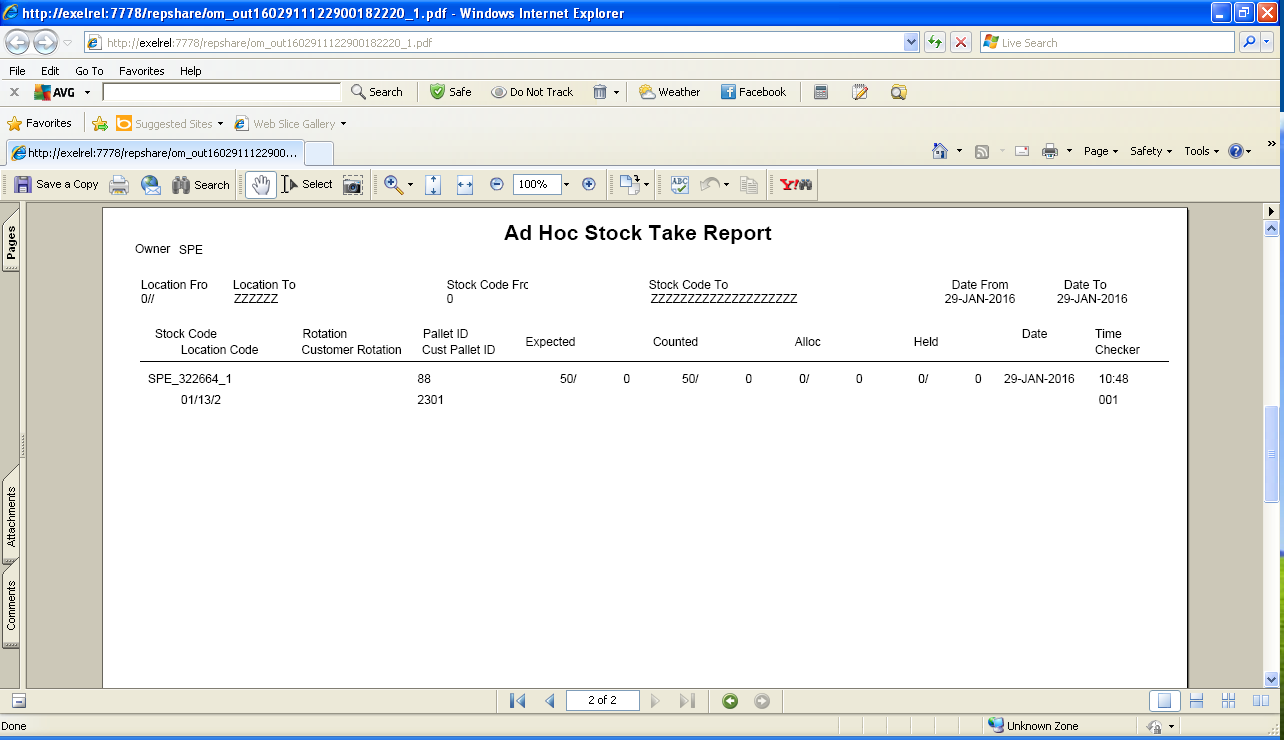Activate the Hand tool
This screenshot has width=1284, height=740.
coord(261,185)
